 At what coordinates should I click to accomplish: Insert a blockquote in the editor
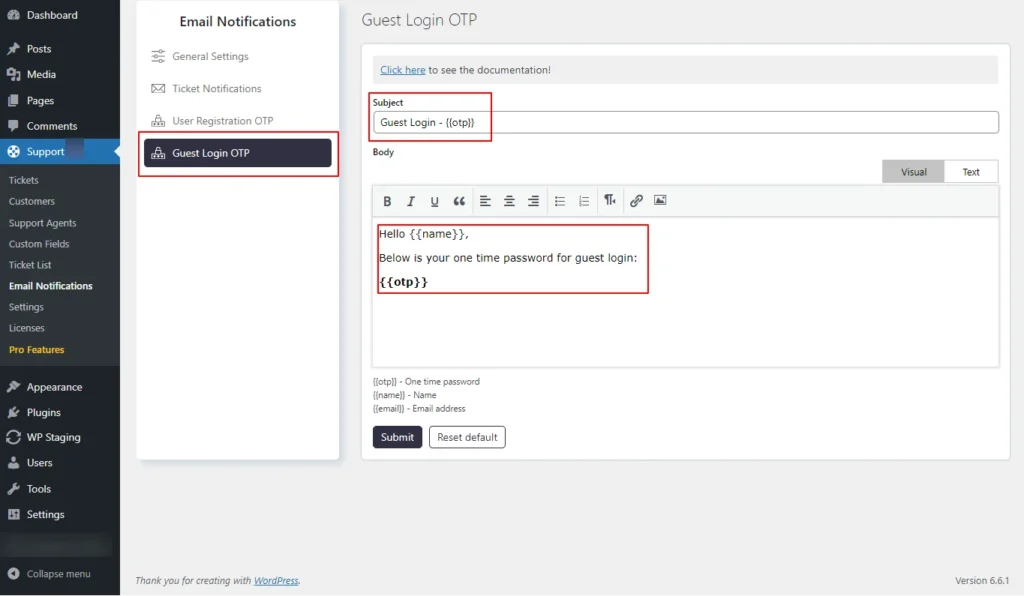tap(459, 200)
